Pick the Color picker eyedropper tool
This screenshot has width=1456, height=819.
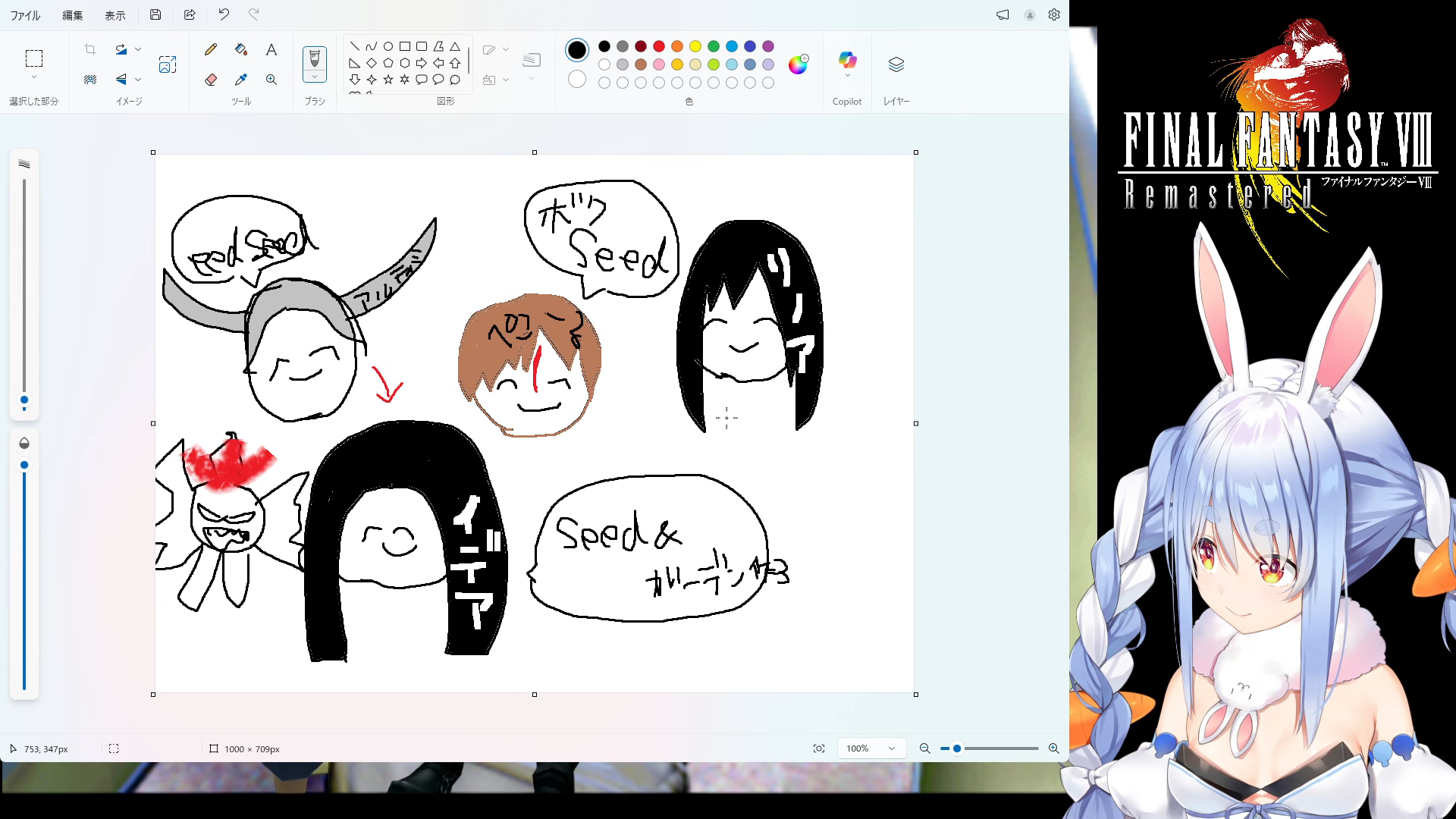241,80
